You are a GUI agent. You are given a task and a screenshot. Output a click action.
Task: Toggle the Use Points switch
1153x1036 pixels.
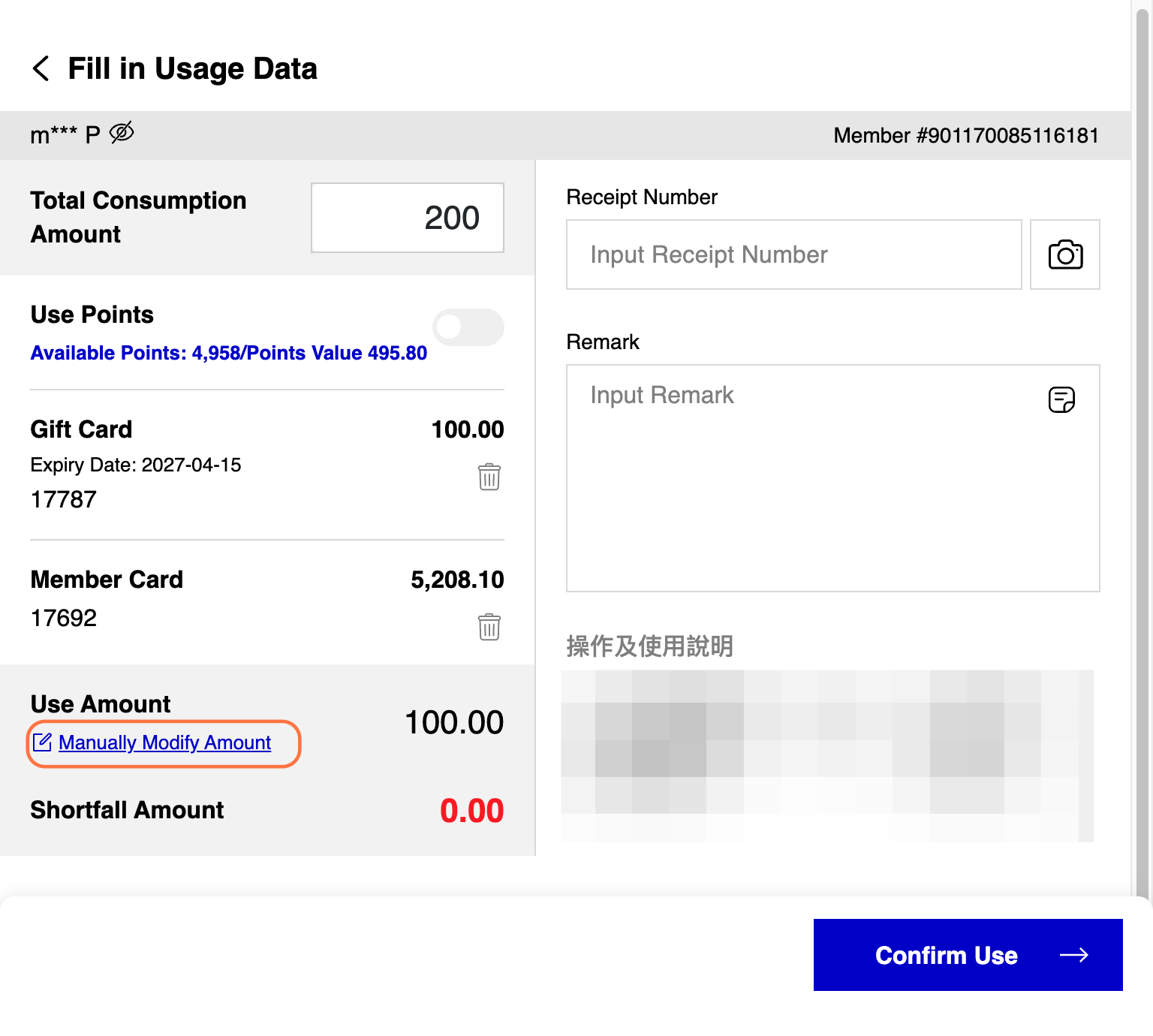coord(468,327)
